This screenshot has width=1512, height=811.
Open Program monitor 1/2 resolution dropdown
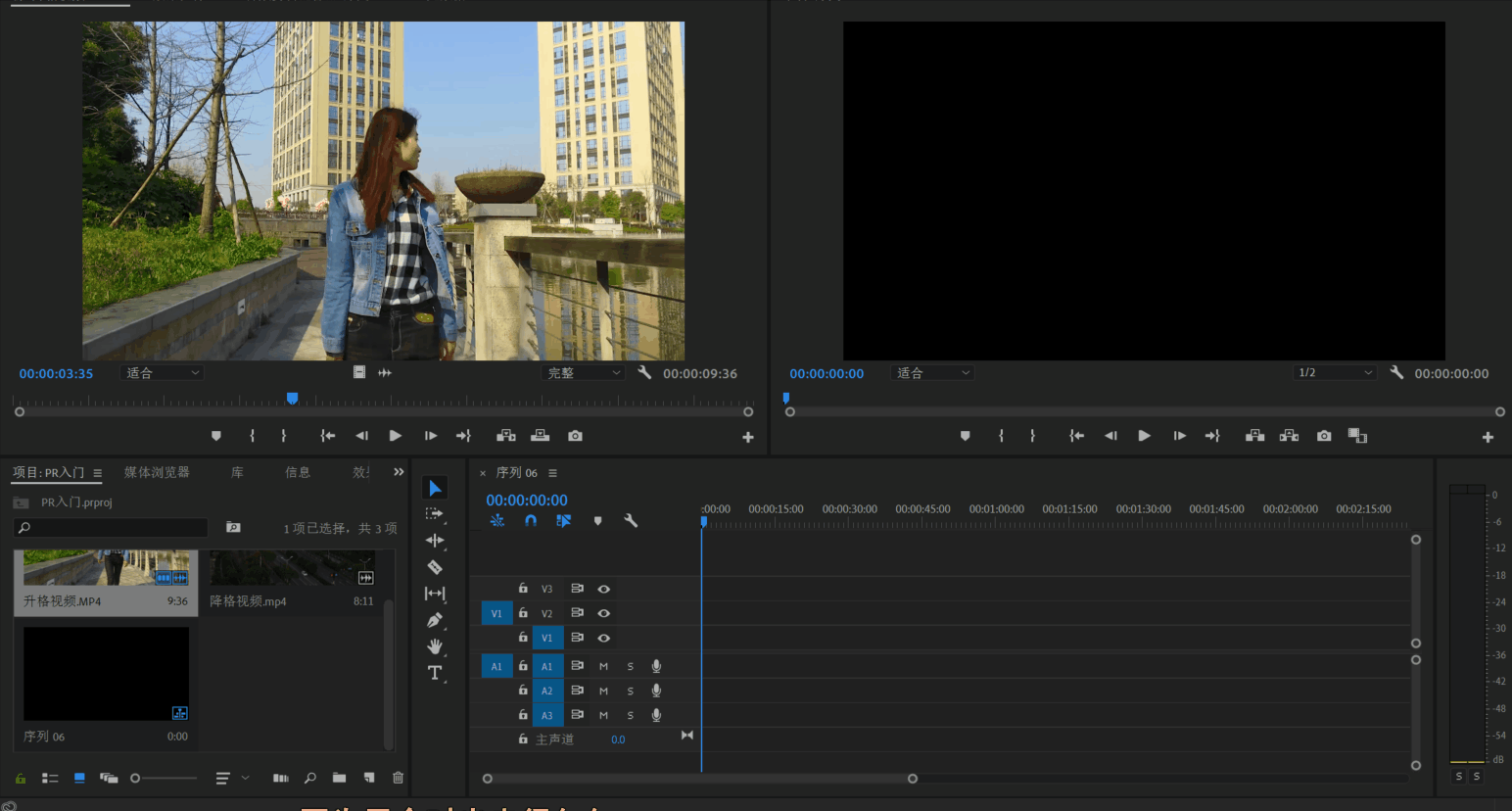1334,373
